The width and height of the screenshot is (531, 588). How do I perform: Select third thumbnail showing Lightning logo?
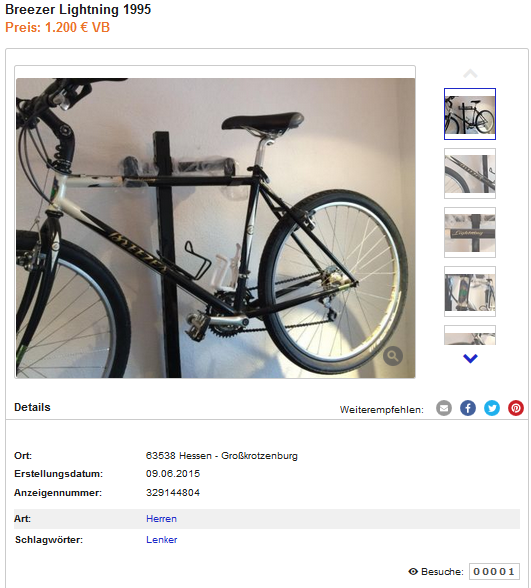(x=470, y=232)
